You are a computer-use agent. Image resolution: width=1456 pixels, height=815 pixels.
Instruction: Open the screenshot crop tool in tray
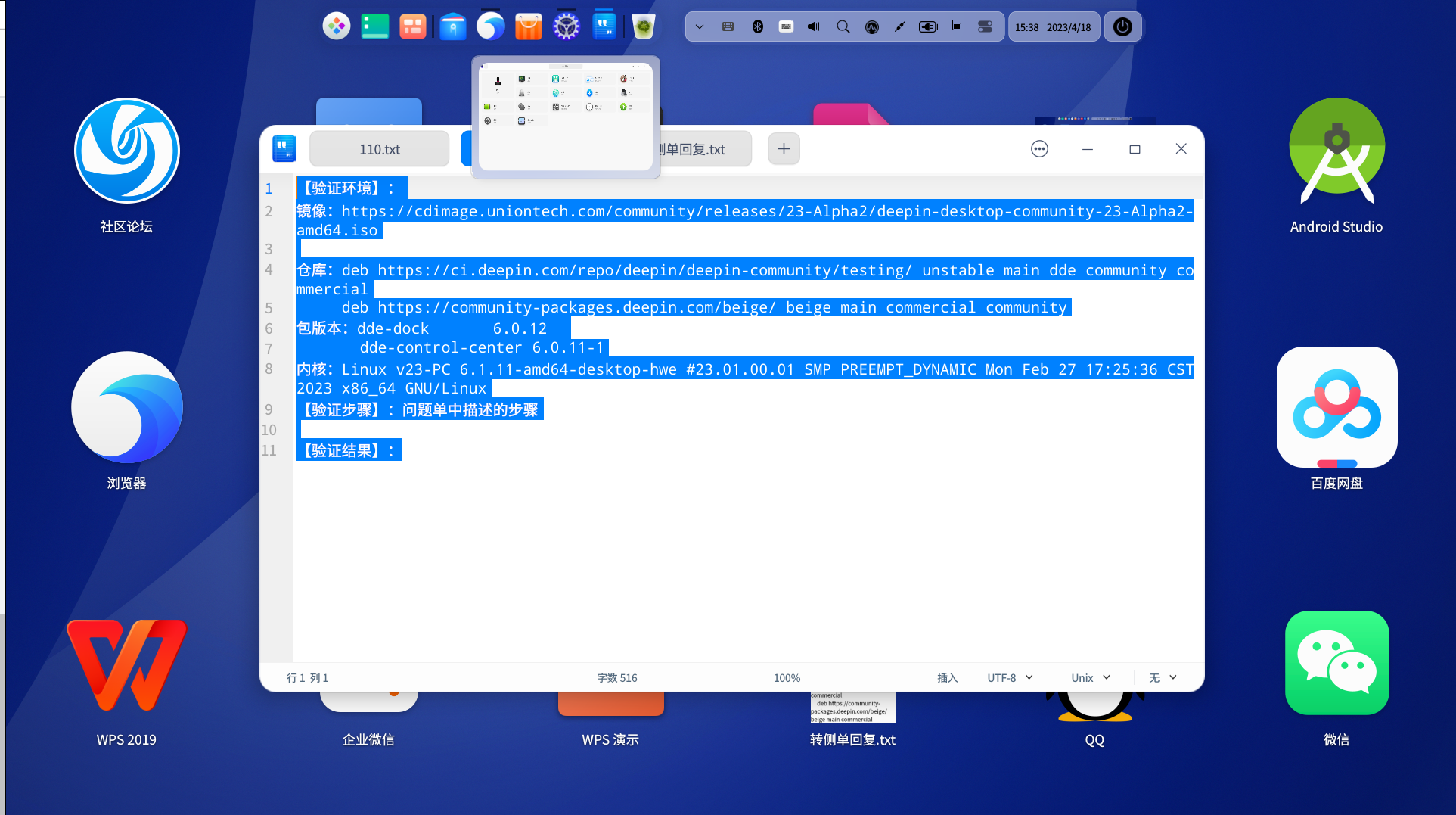(956, 26)
